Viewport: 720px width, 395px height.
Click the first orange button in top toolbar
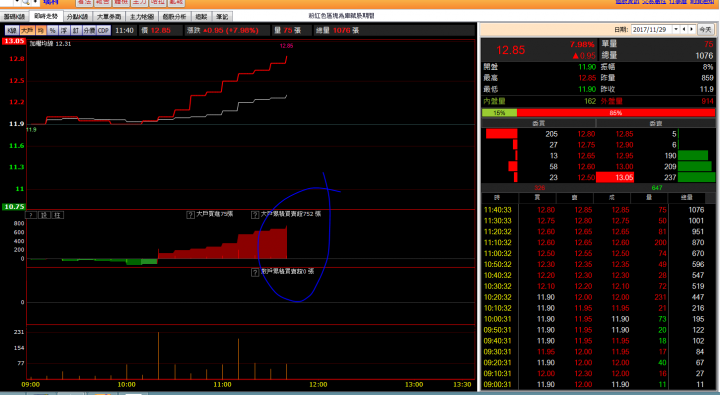pos(84,2)
